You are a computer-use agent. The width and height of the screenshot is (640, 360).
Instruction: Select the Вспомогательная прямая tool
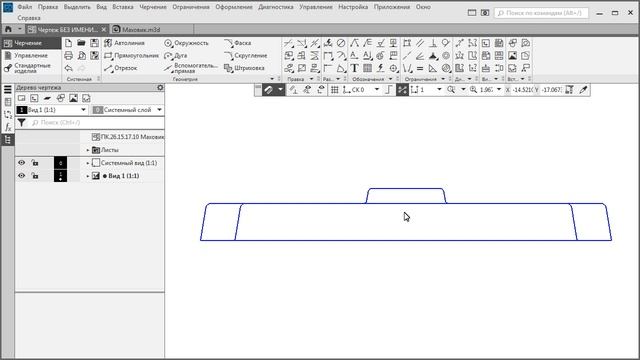click(x=191, y=68)
